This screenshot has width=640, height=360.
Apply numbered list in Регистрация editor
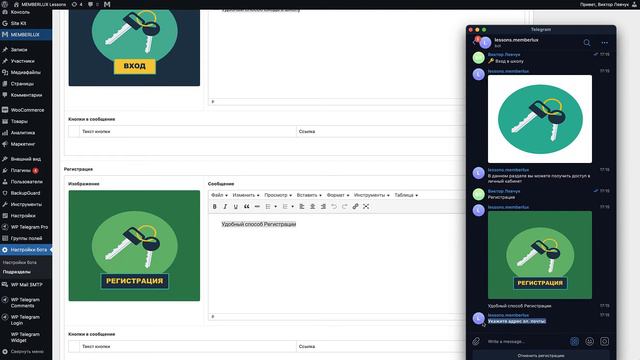point(285,207)
